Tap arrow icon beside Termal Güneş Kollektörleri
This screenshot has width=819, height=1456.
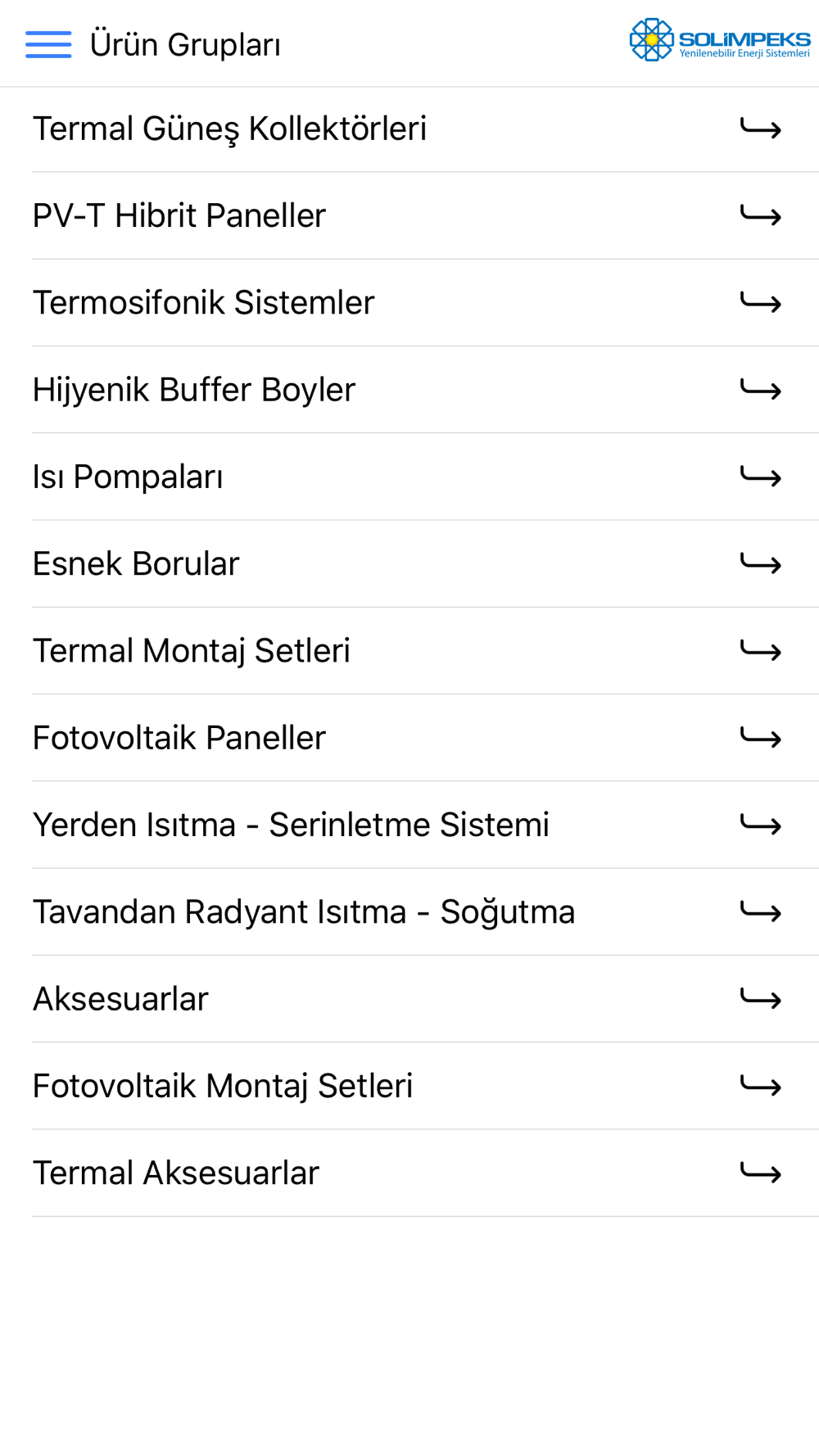tap(761, 129)
